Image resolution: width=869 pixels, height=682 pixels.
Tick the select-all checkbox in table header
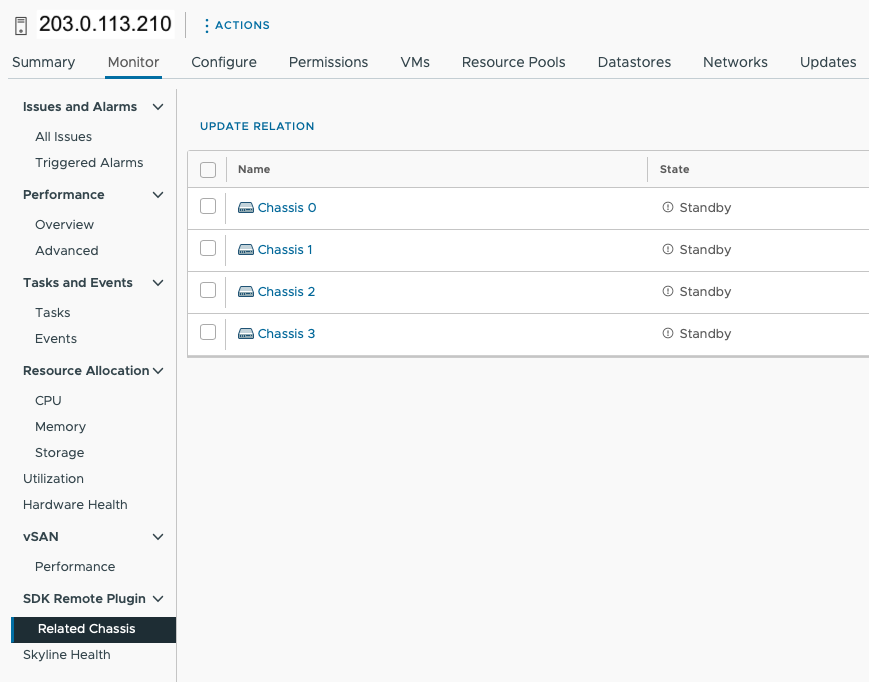208,170
